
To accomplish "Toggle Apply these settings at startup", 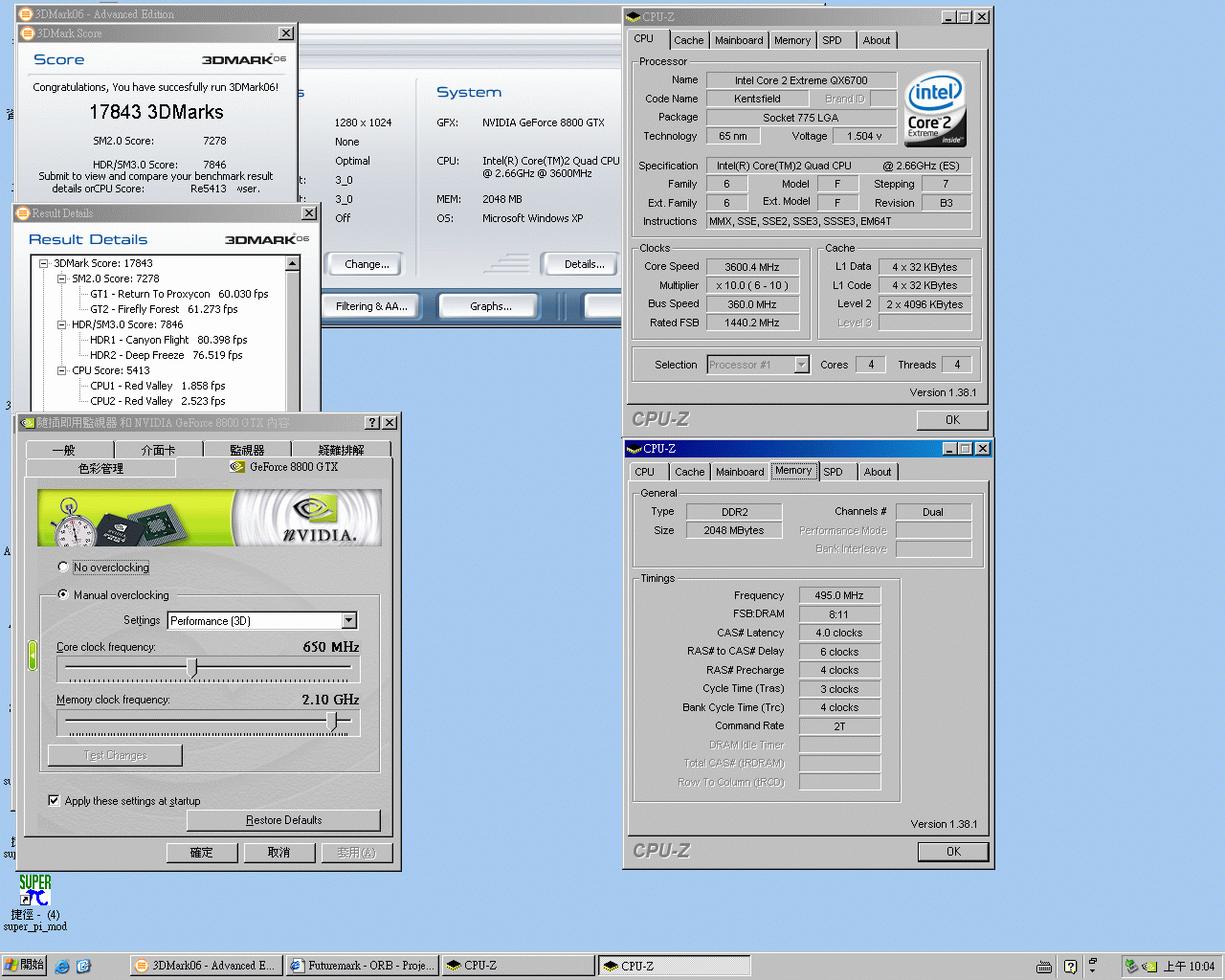I will coord(54,800).
